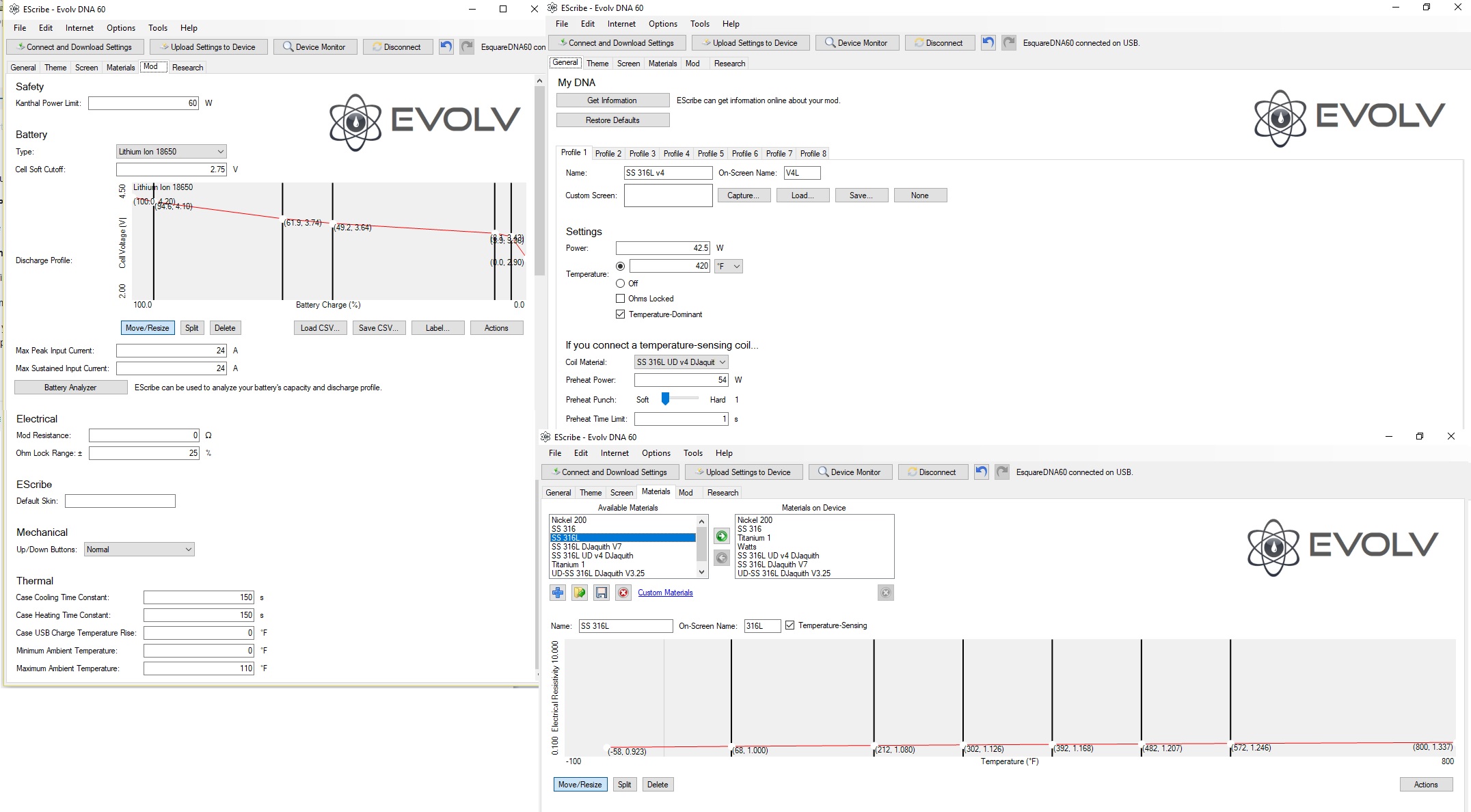
Task: Click the open material file folder icon
Action: click(x=580, y=593)
